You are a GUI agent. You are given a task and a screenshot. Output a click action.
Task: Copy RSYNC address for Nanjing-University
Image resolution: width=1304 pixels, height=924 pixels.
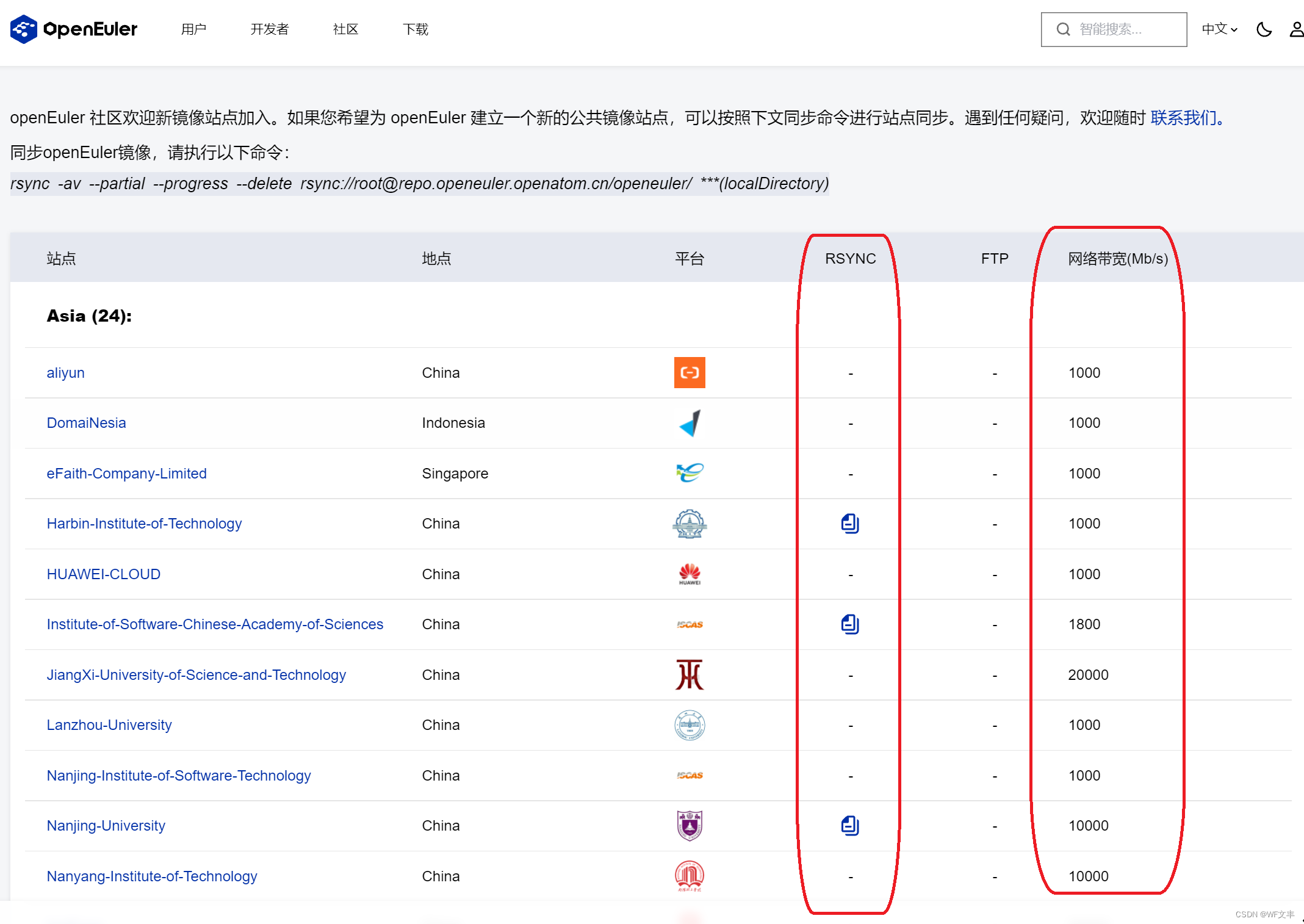click(850, 826)
